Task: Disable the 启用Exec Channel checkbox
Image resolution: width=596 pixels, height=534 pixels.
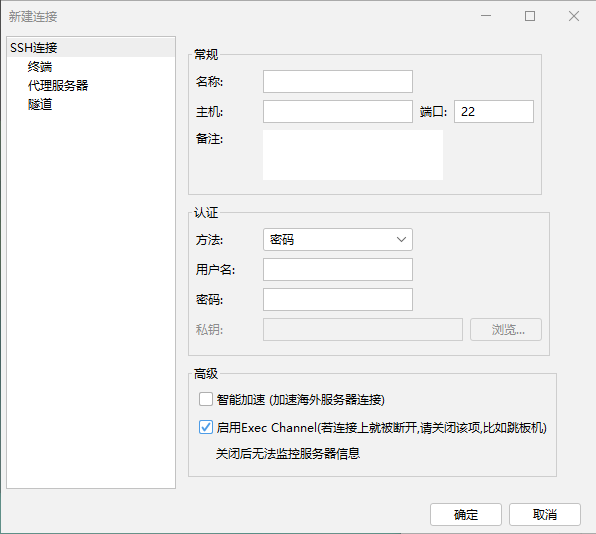Action: (x=206, y=428)
